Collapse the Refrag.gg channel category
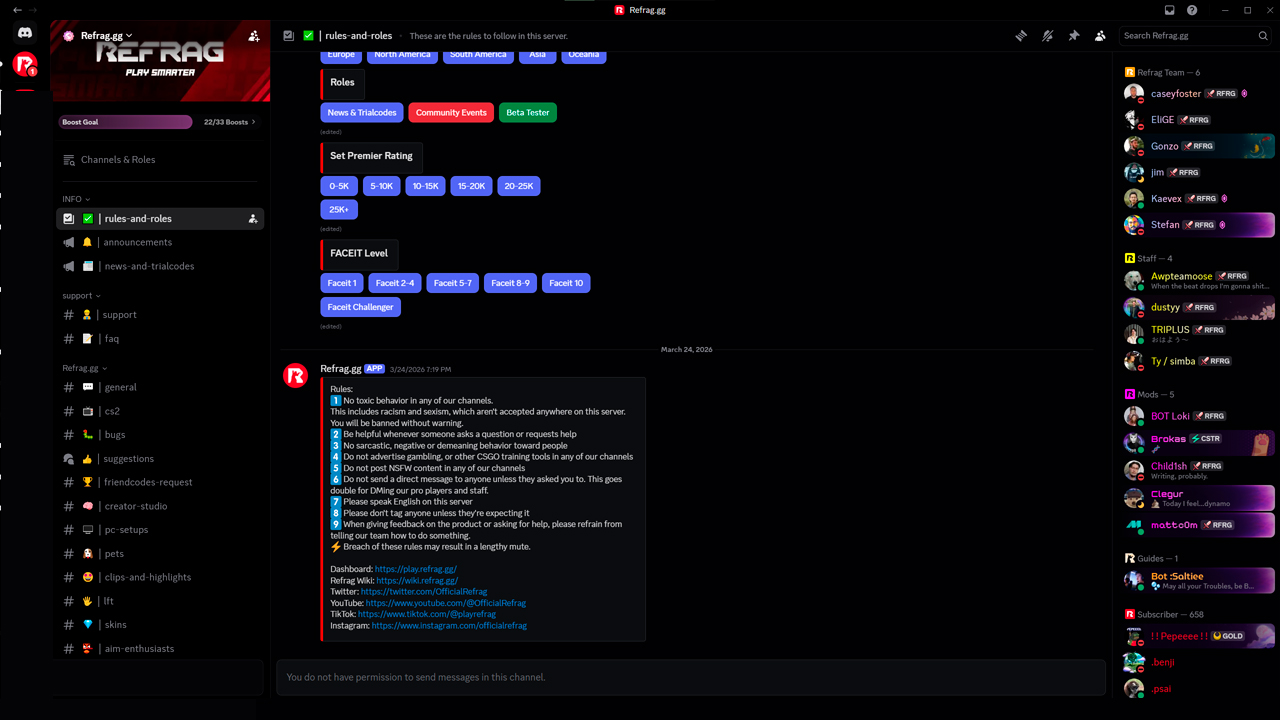The height and width of the screenshot is (720, 1280). tap(84, 368)
